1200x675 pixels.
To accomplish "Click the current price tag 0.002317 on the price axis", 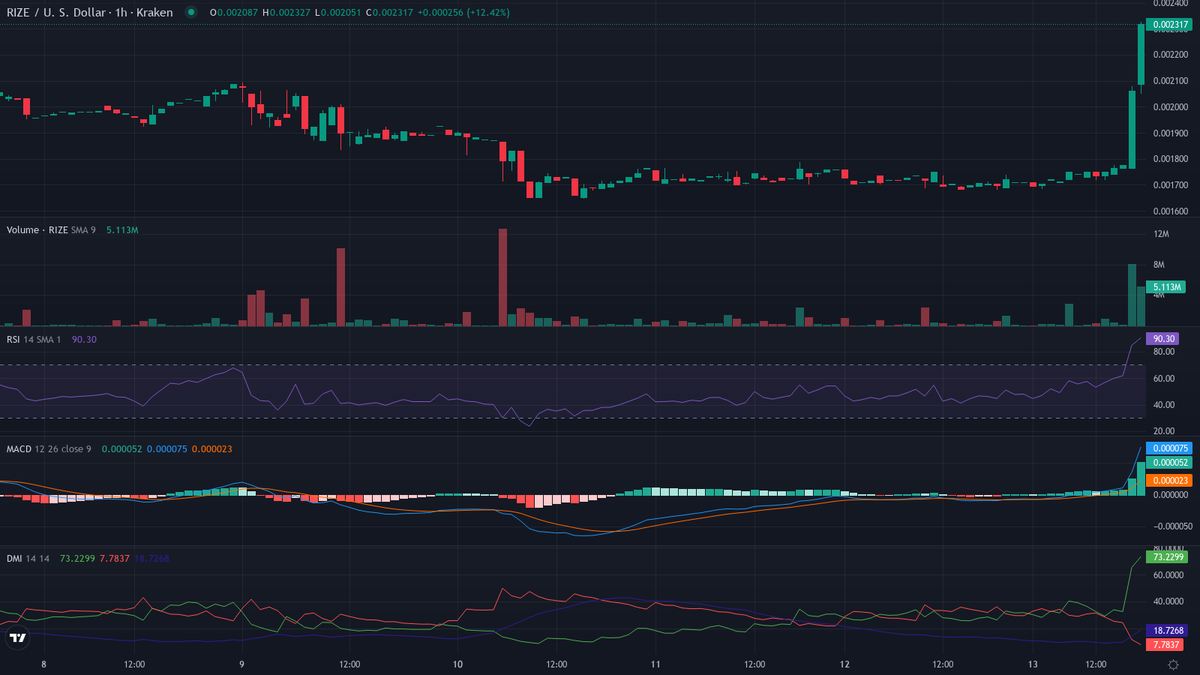I will (x=1171, y=24).
